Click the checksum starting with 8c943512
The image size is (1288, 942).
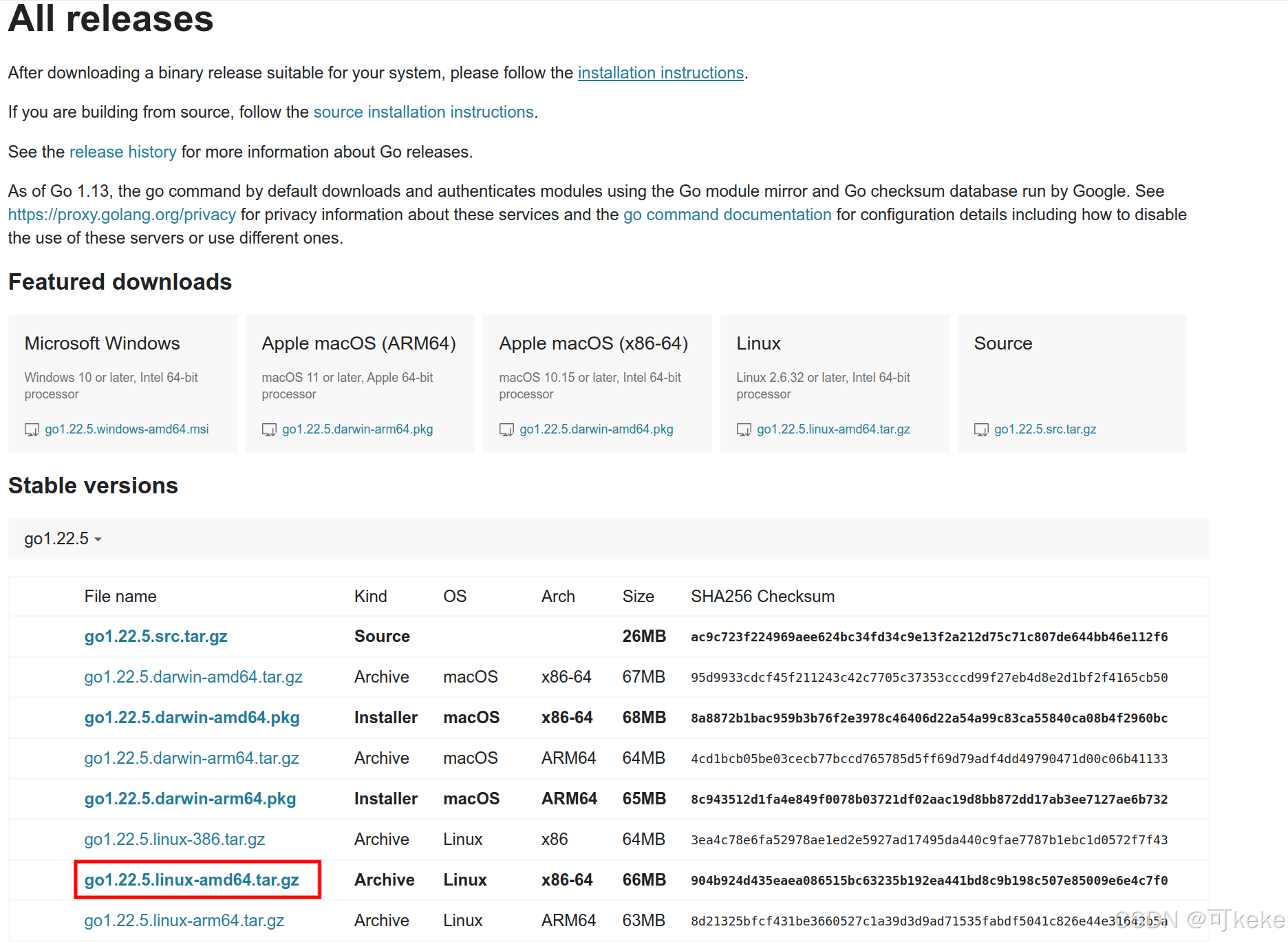pos(929,800)
